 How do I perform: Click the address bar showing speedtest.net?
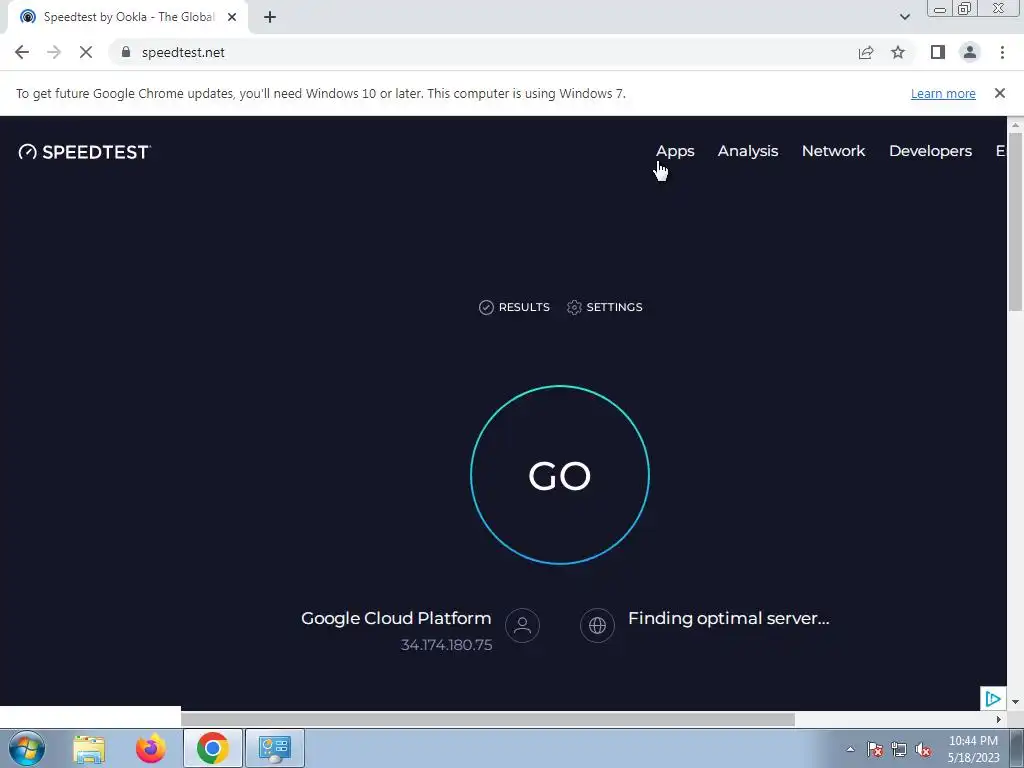click(x=483, y=52)
